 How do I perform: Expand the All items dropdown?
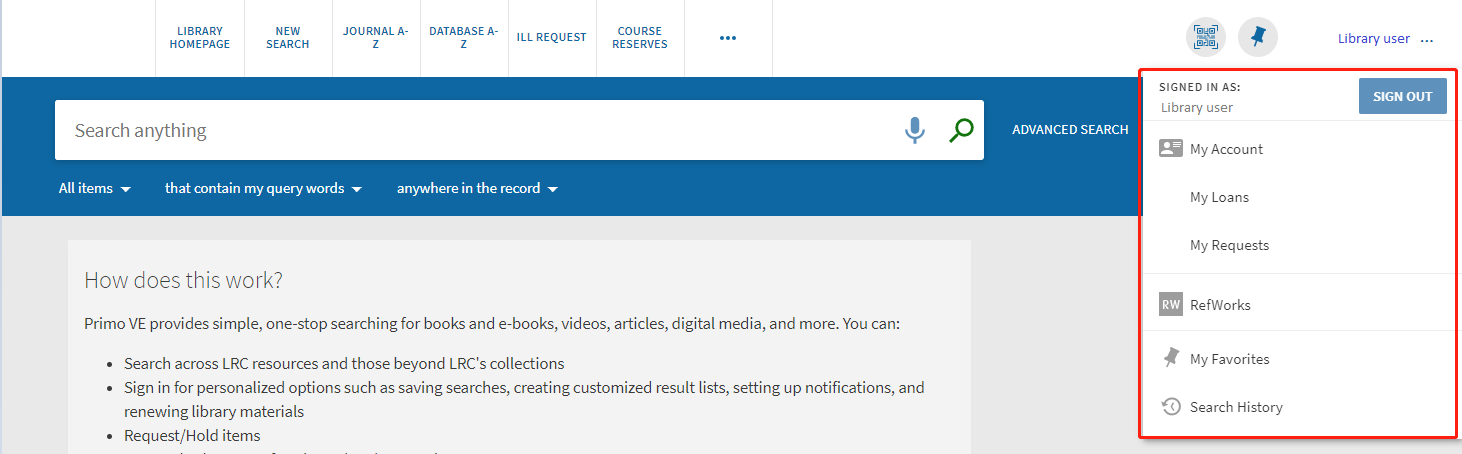(x=95, y=188)
